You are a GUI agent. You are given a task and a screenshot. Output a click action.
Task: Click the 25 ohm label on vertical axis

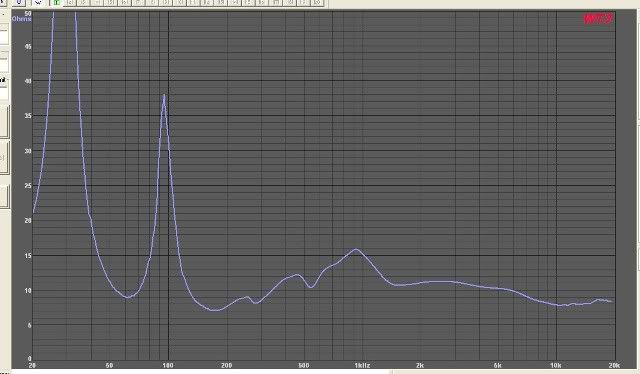[x=28, y=186]
